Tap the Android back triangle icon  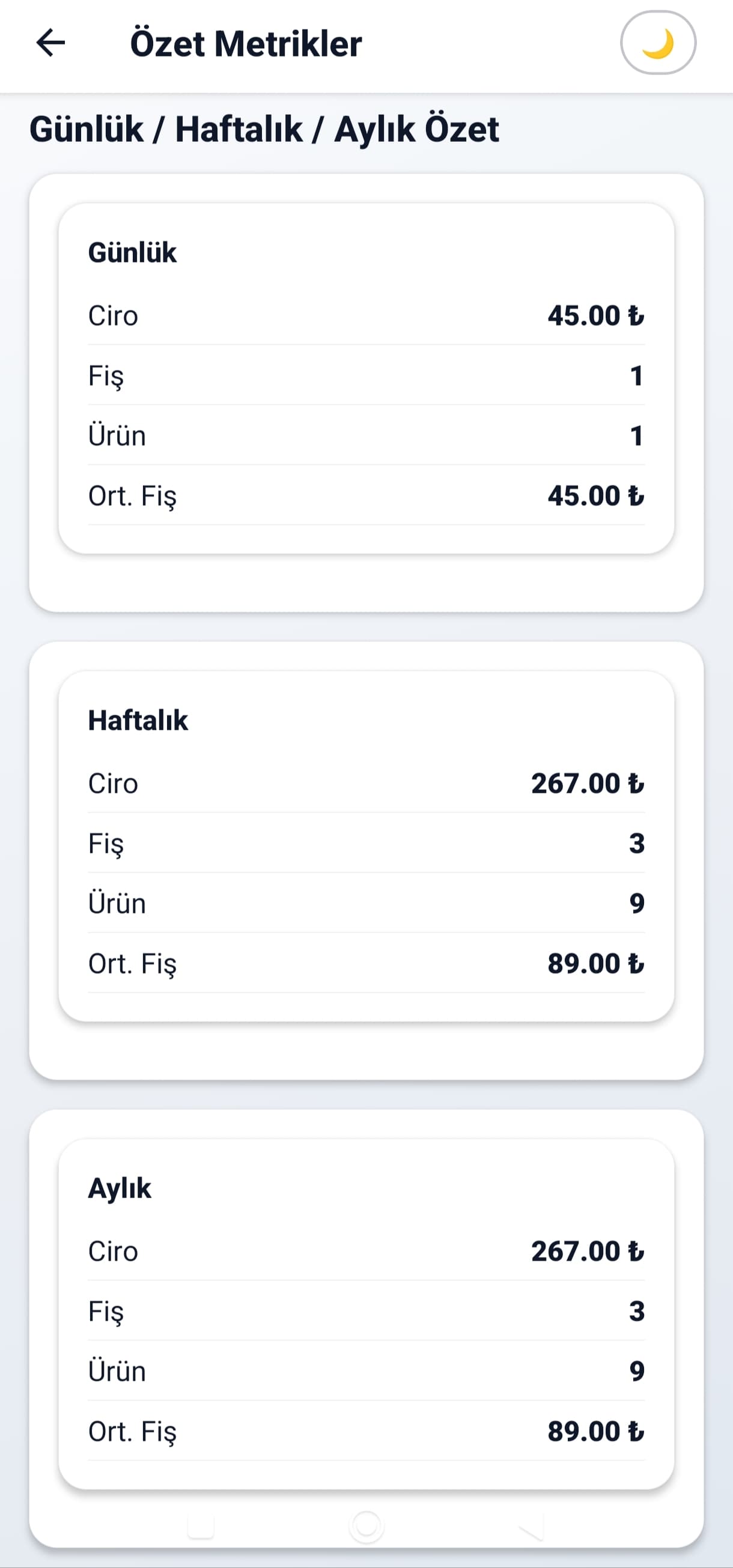click(532, 1526)
